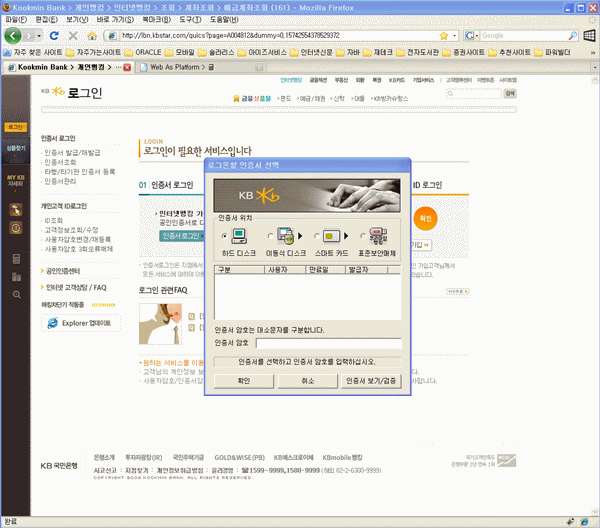Screen dimensions: 600x528
Task: Open the ORACLE bookmarks folder
Action: click(x=143, y=52)
